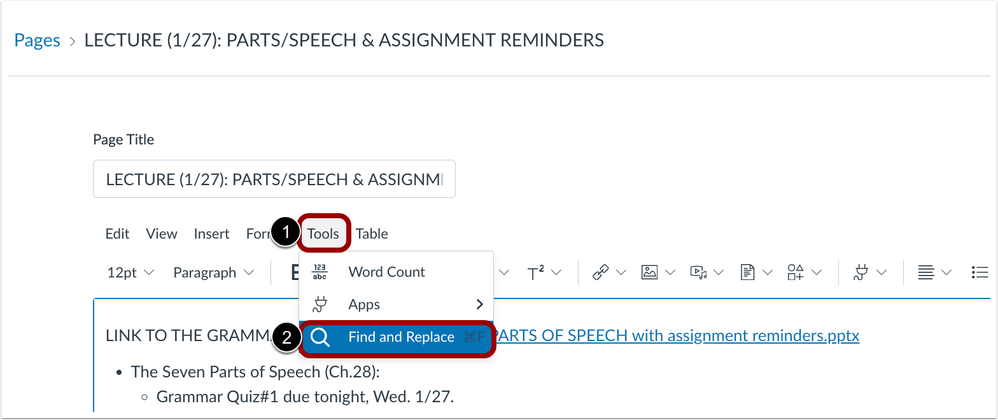
Task: Open the link options dropdown arrow
Action: (621, 273)
